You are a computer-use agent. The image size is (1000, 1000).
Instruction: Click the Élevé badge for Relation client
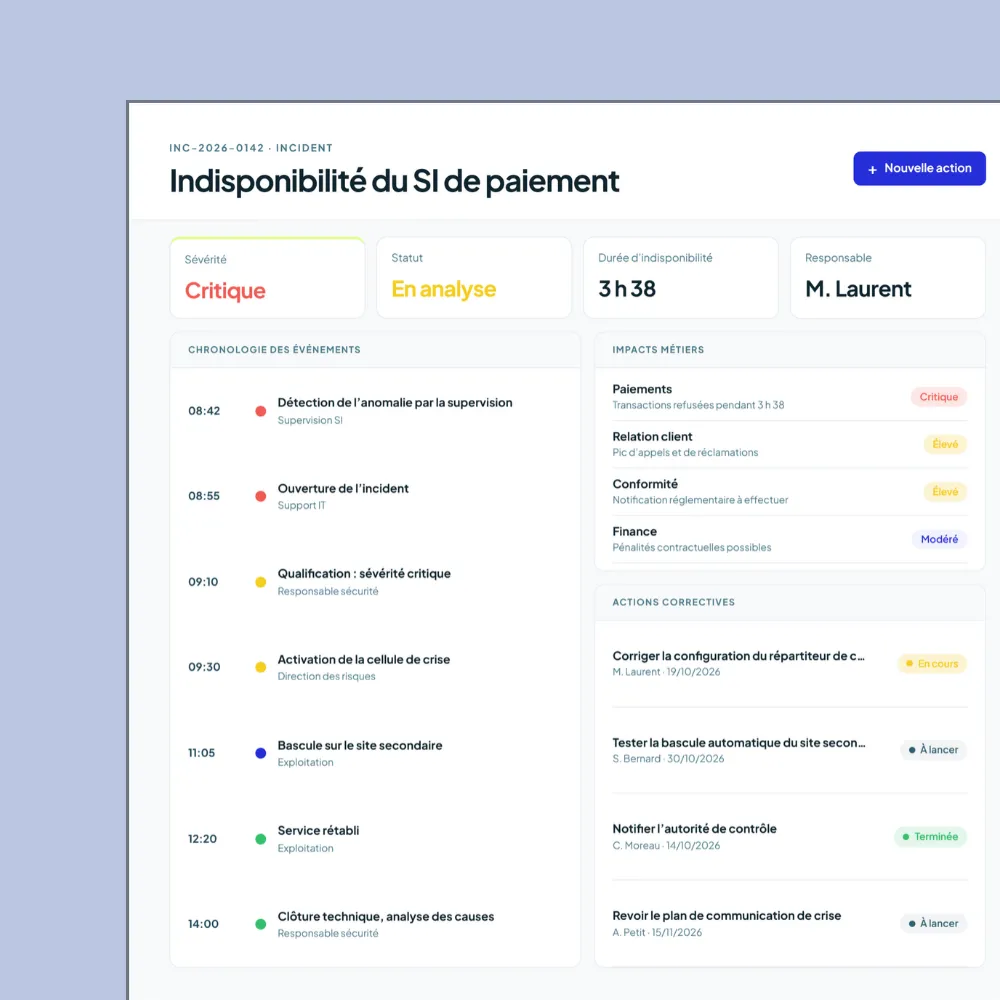pos(945,444)
